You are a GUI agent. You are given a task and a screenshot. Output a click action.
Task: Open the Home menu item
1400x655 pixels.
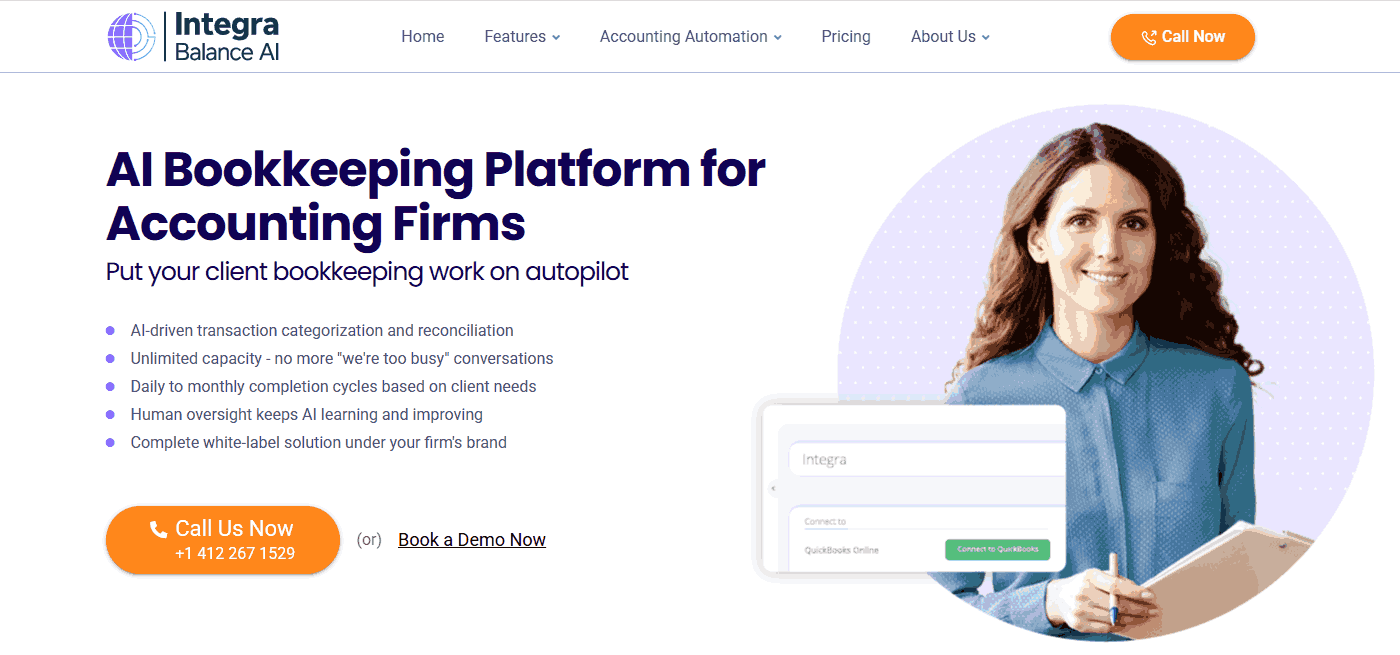[423, 37]
